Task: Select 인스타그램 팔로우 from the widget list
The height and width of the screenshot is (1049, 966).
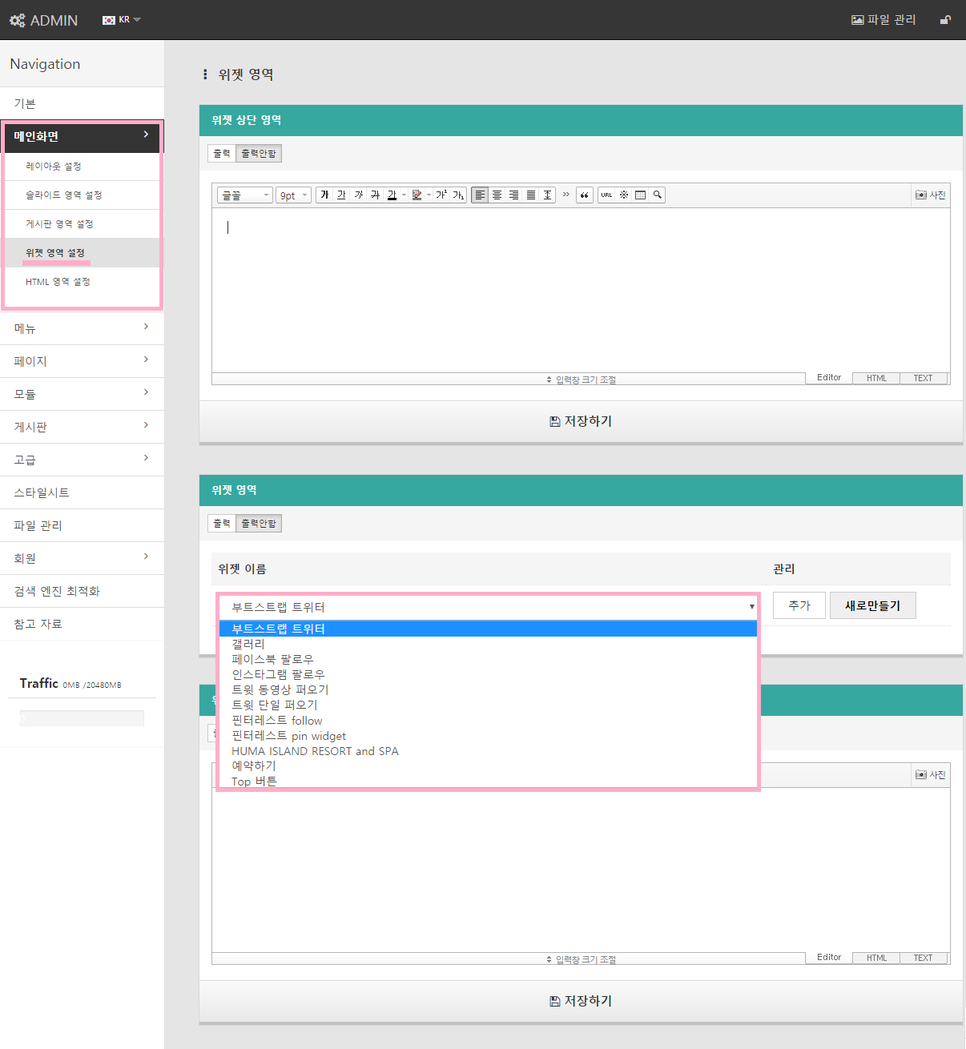Action: click(488, 674)
